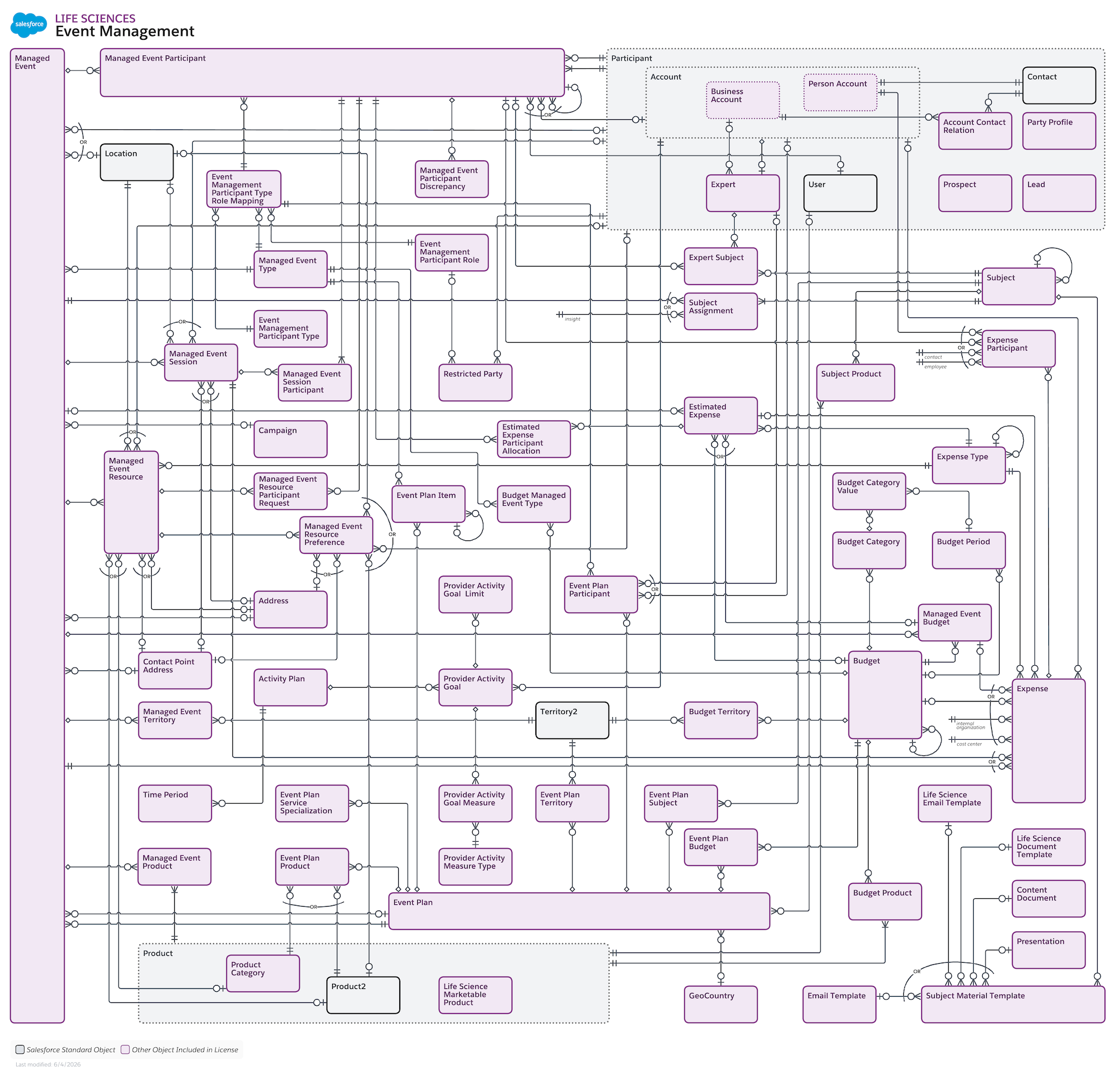Image resolution: width=1120 pixels, height=1078 pixels.
Task: Select the Managed Event Participant entity
Action: 332,73
